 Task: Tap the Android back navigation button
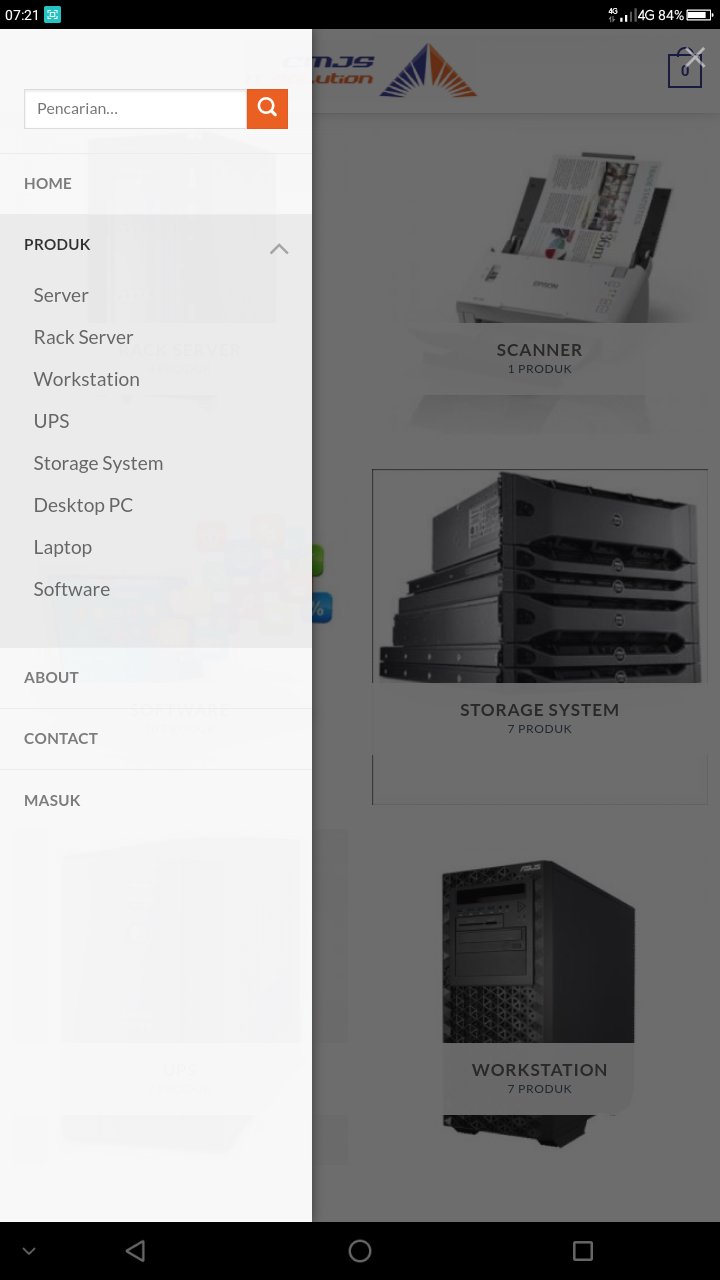135,1251
